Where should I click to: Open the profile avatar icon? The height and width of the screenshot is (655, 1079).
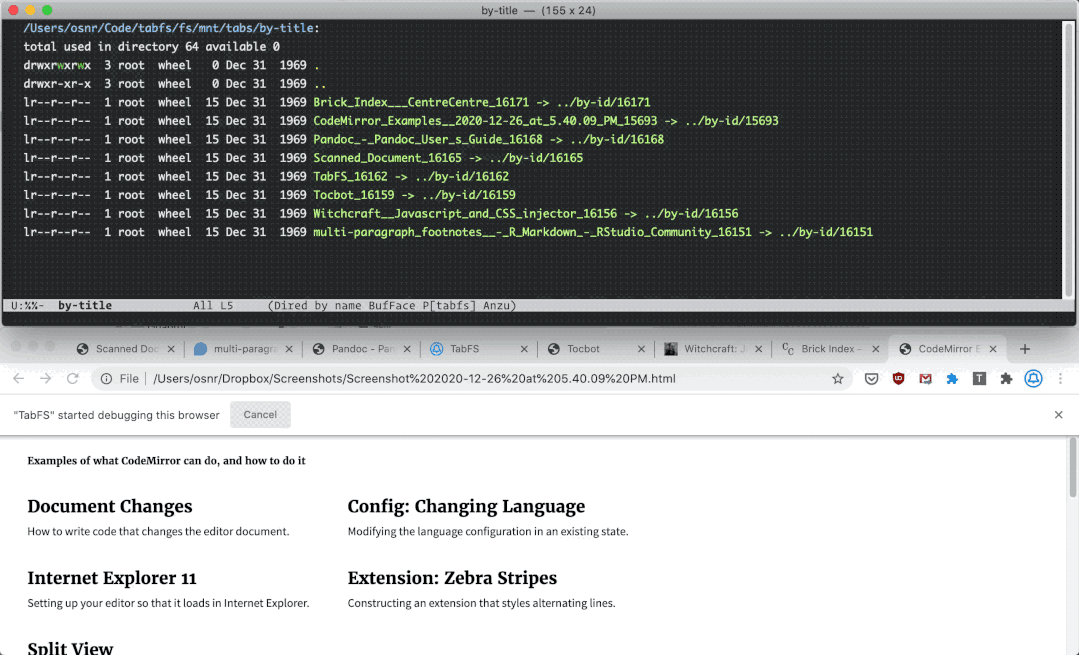tap(1033, 378)
